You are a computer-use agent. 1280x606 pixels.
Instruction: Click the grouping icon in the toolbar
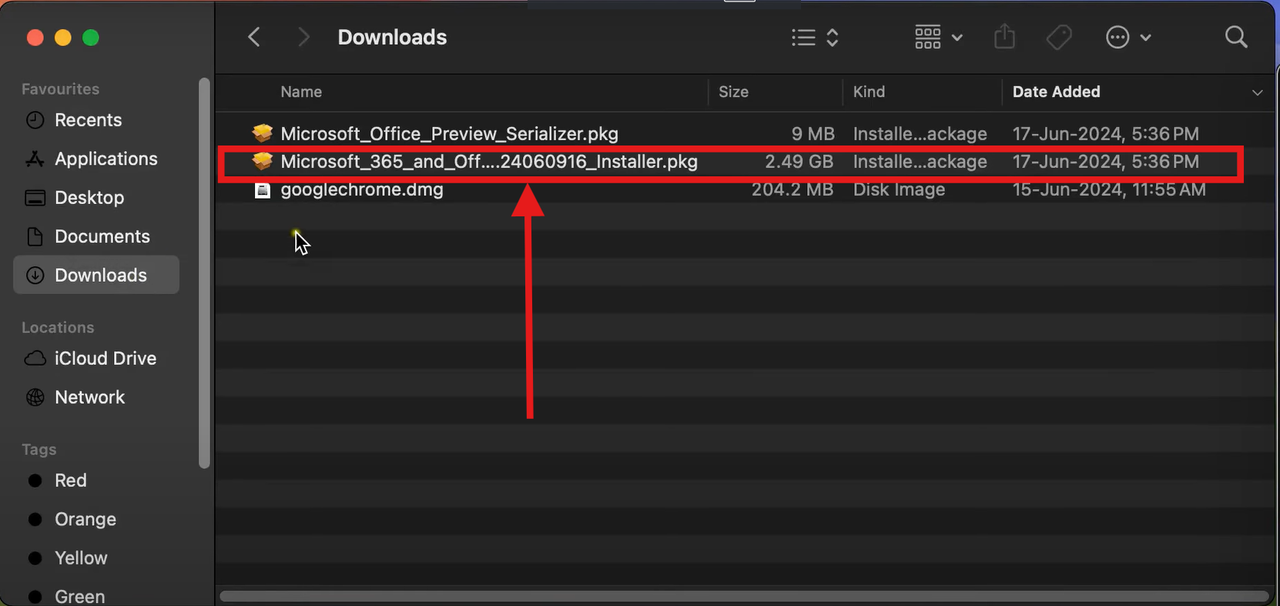(x=928, y=37)
